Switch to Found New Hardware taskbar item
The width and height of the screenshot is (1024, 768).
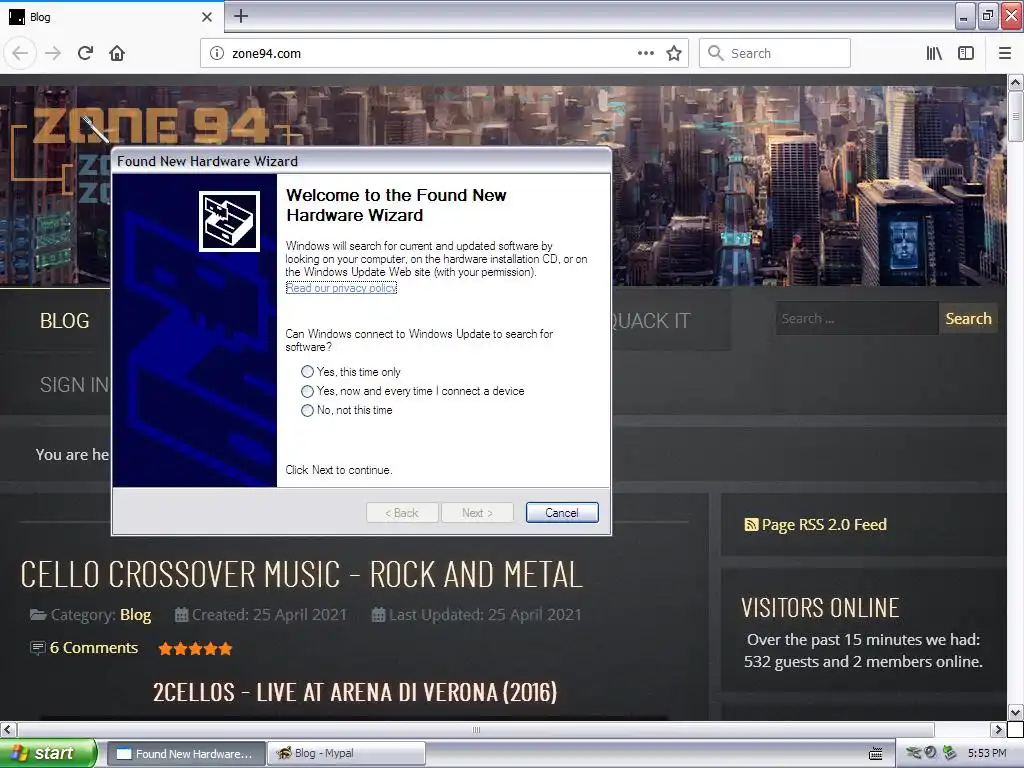click(186, 754)
